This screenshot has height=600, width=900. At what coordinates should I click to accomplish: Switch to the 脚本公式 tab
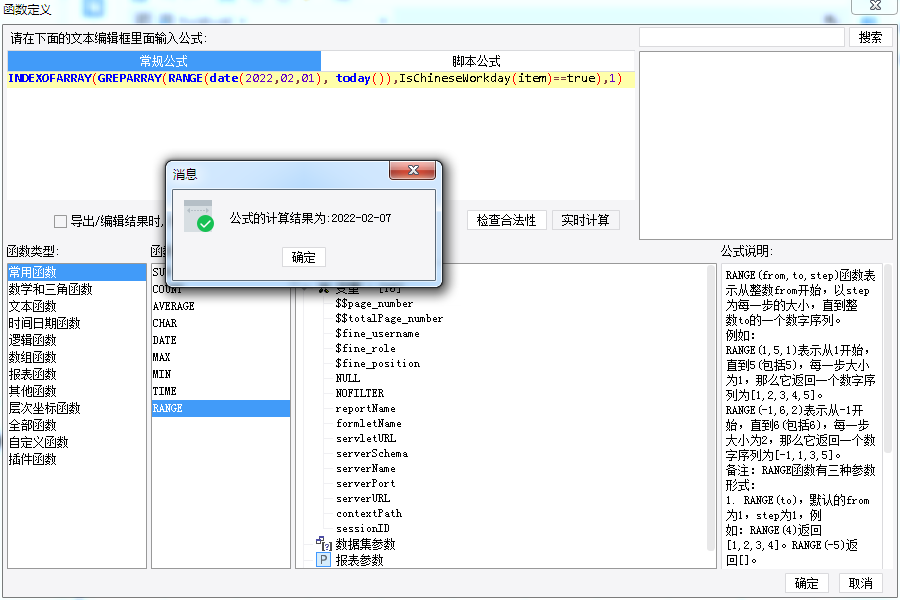click(476, 61)
